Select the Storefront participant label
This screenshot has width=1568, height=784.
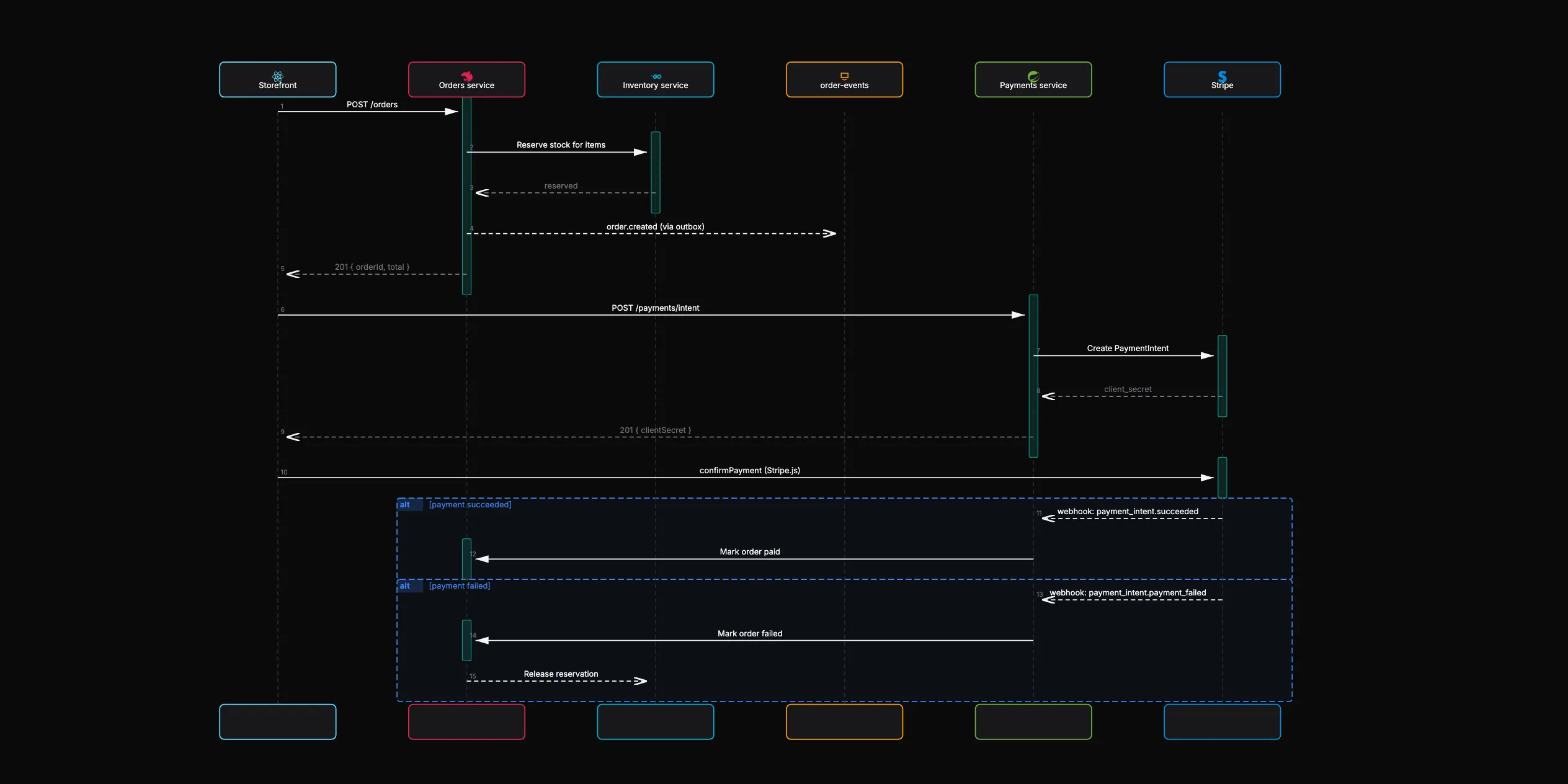point(278,86)
